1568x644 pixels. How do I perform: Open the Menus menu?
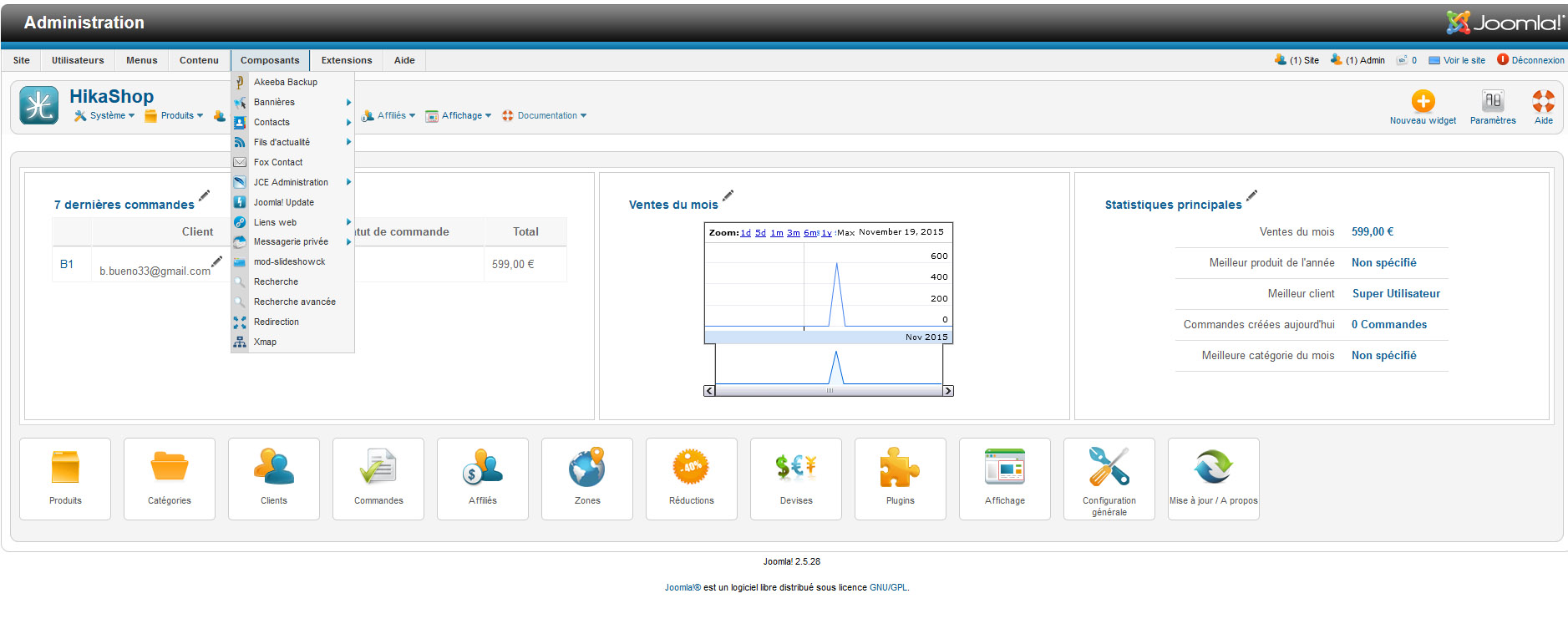point(142,60)
